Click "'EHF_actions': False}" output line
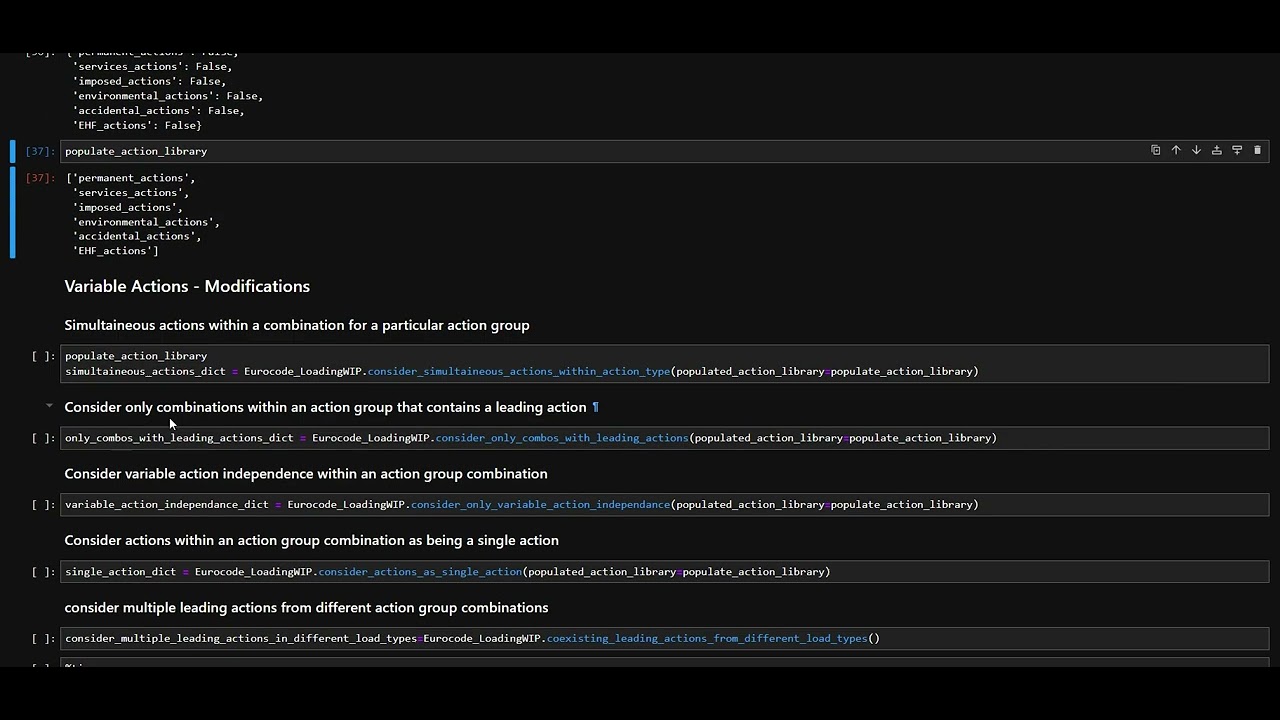This screenshot has height=720, width=1280. pyautogui.click(x=137, y=126)
